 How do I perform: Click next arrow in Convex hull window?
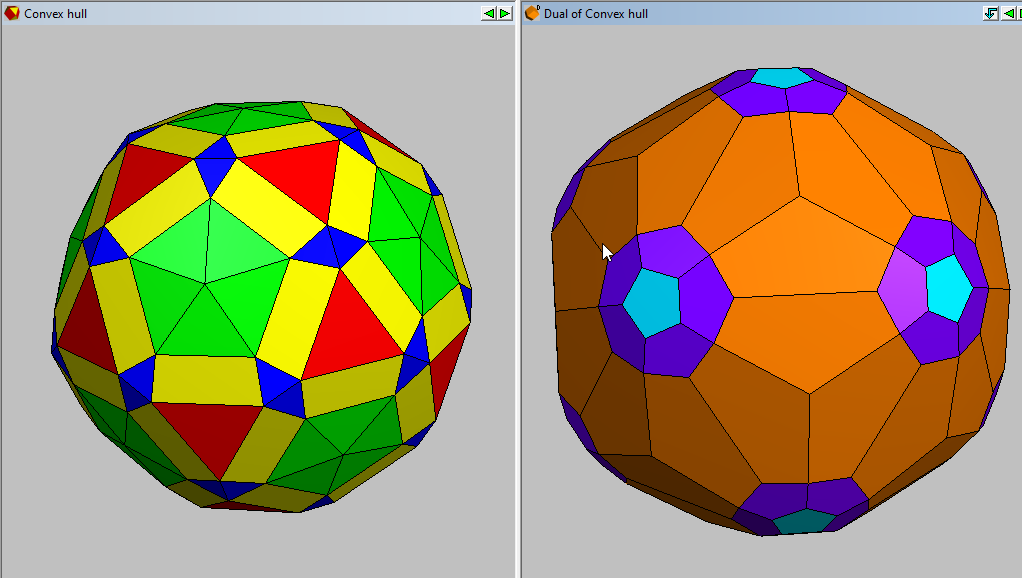click(506, 13)
